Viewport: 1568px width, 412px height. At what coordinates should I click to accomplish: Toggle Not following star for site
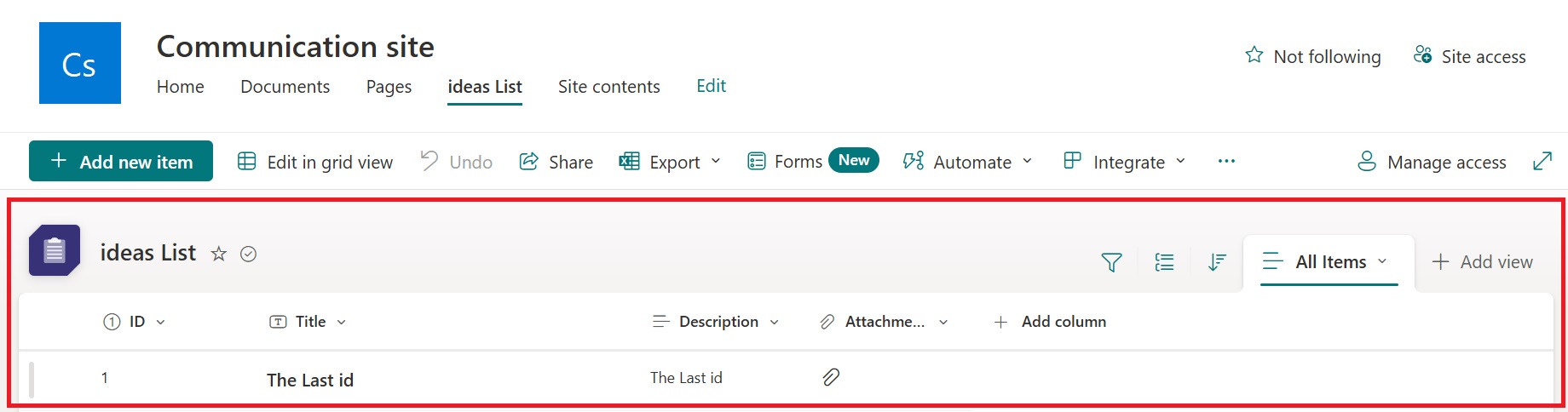tap(1254, 56)
